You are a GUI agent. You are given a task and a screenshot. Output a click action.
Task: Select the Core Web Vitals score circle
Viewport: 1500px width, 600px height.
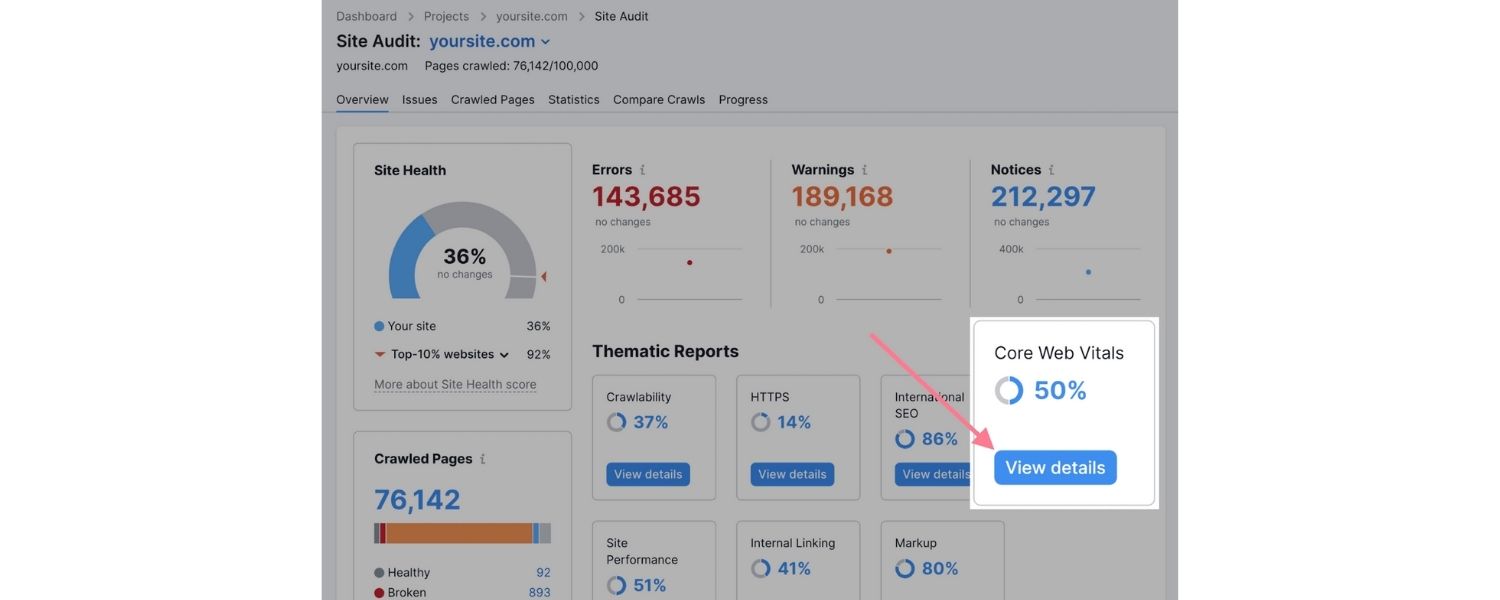tap(1008, 390)
